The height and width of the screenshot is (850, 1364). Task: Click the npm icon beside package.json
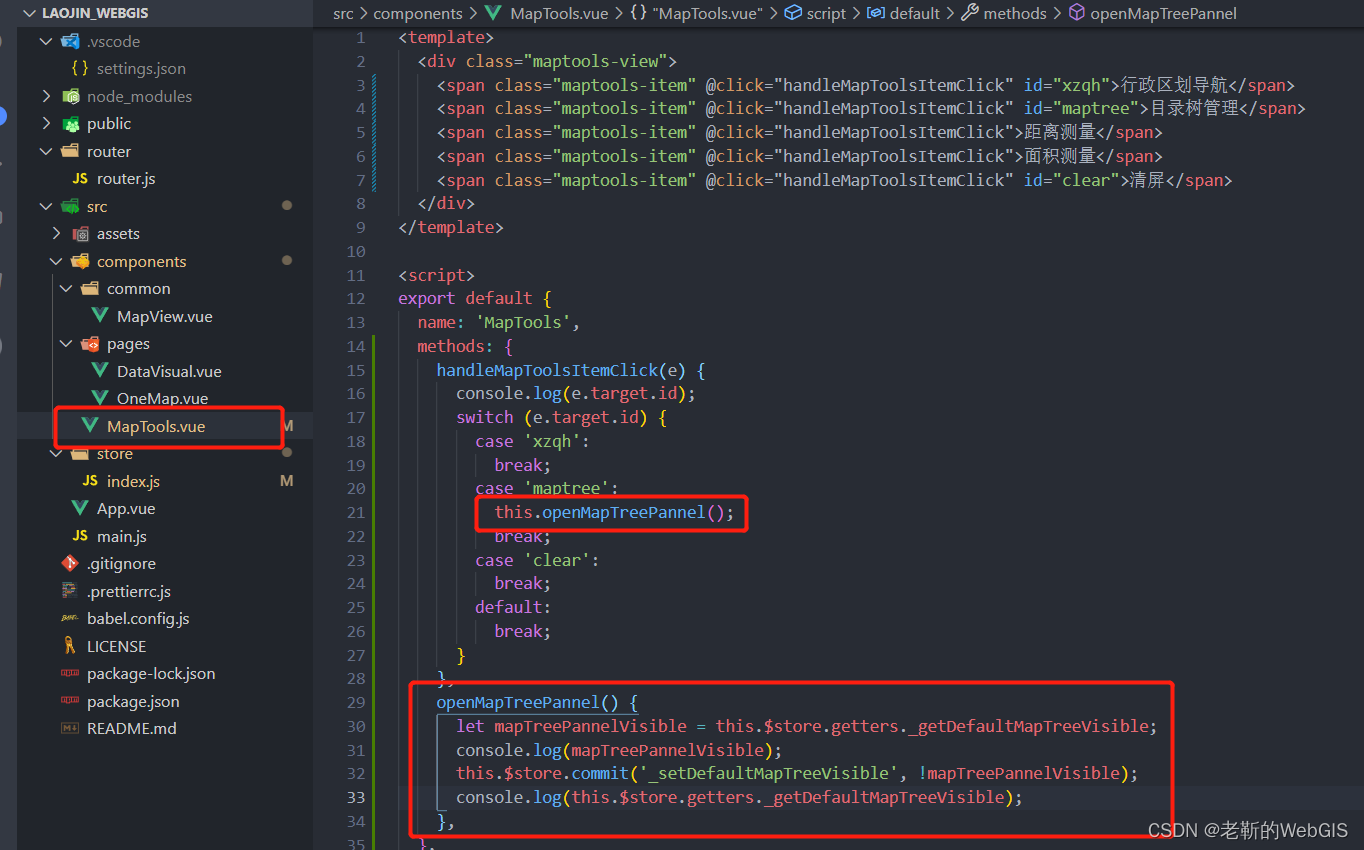(x=70, y=701)
